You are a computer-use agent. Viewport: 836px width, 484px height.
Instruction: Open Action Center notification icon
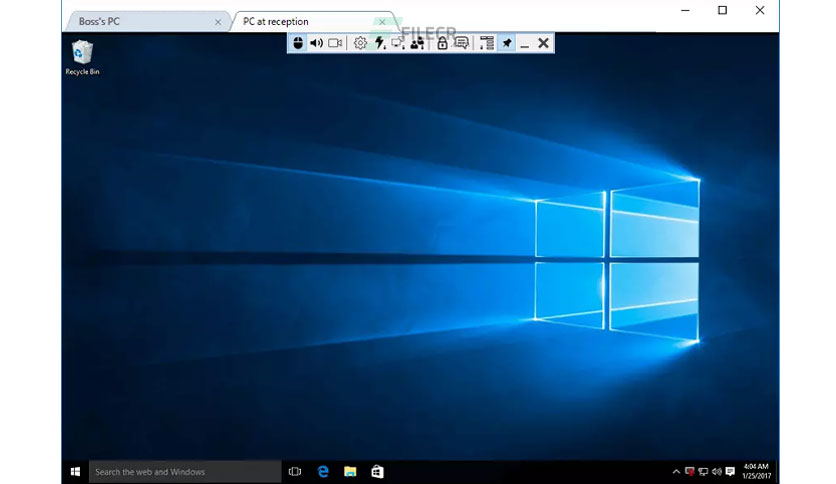coord(730,472)
